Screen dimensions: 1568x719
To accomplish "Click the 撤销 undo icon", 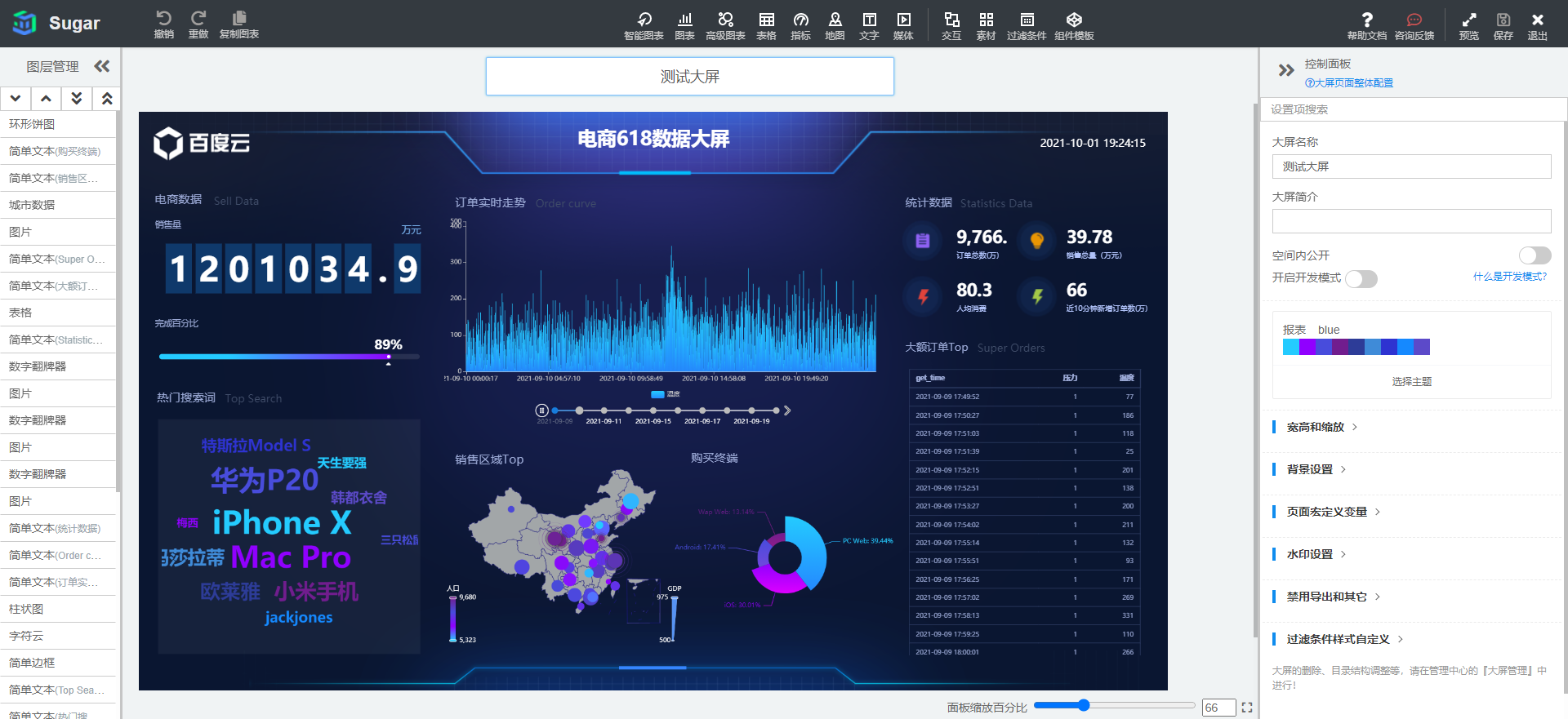I will pos(163,24).
